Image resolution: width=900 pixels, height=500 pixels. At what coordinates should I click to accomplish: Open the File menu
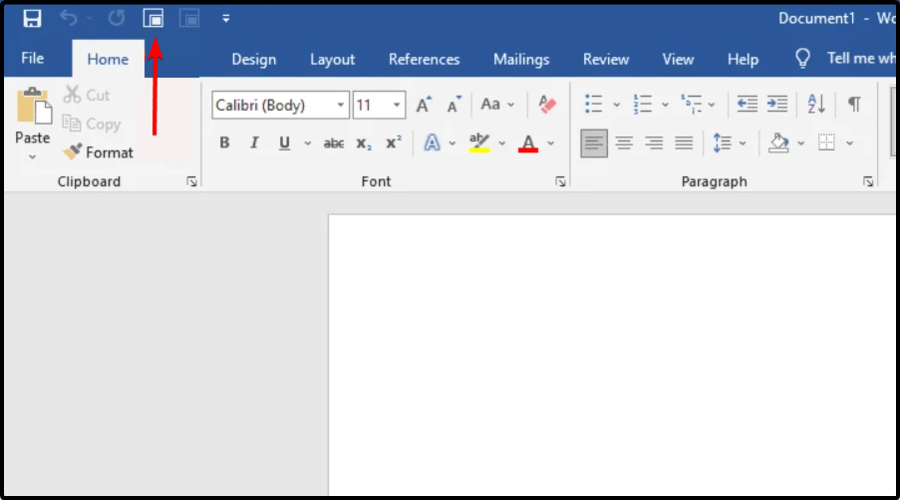[x=33, y=59]
